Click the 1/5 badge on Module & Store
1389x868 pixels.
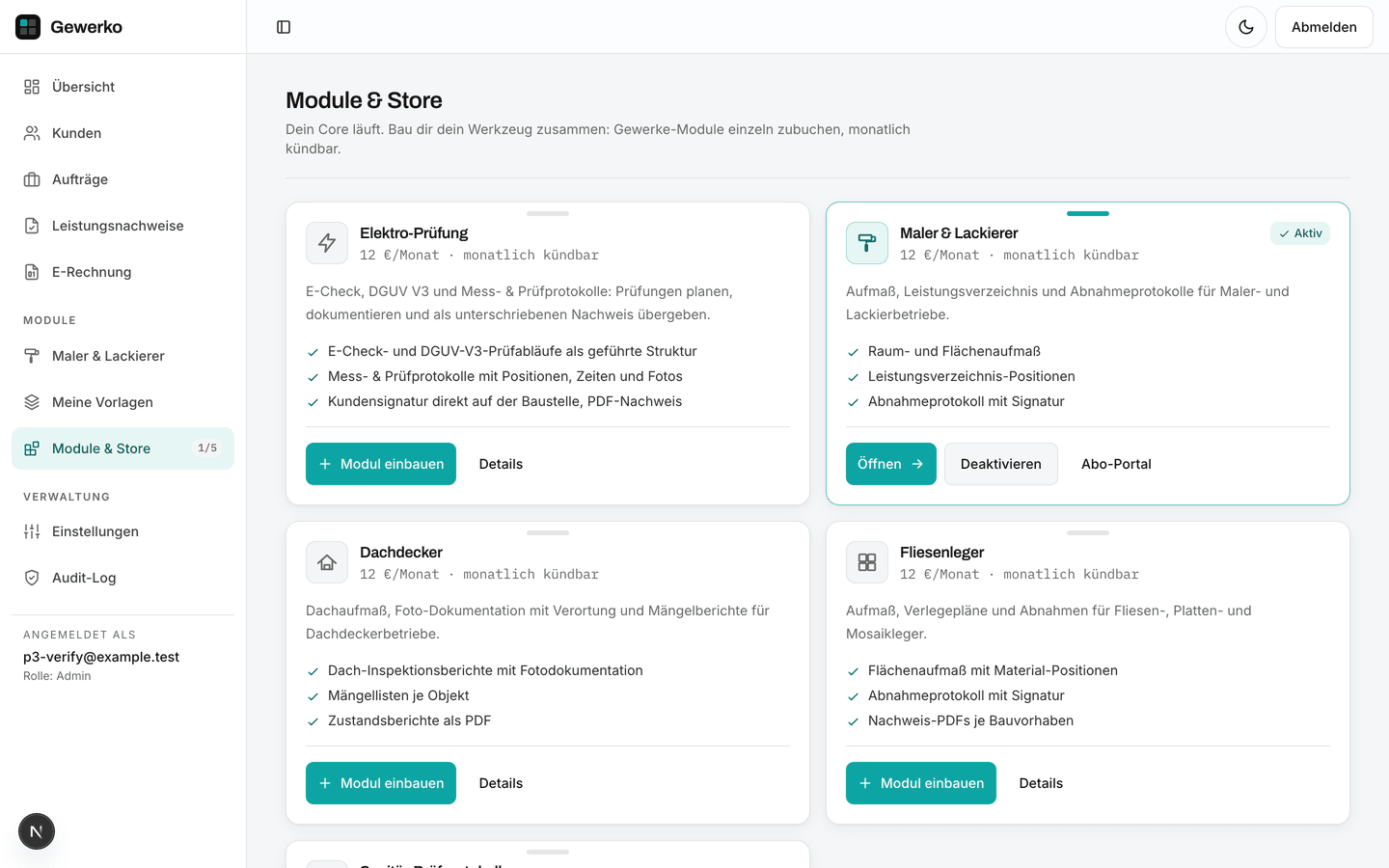pos(207,448)
